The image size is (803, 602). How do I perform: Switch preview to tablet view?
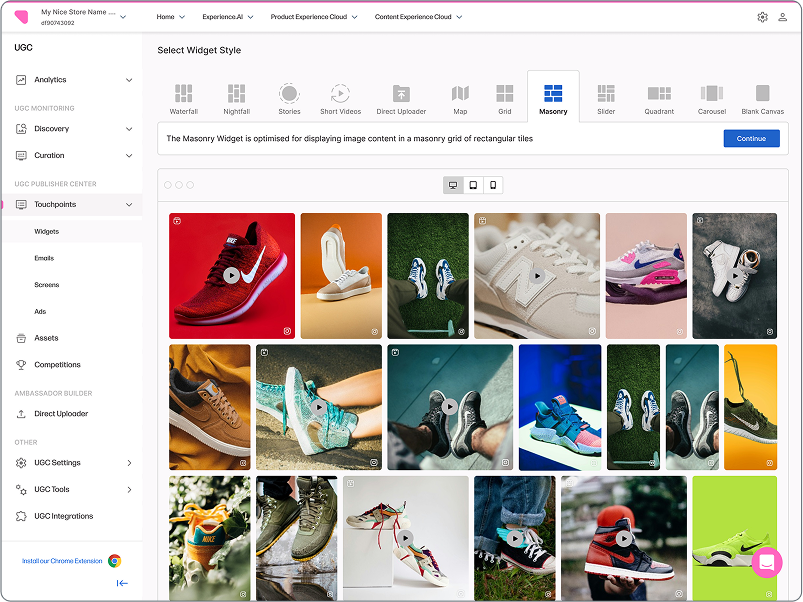(x=472, y=185)
